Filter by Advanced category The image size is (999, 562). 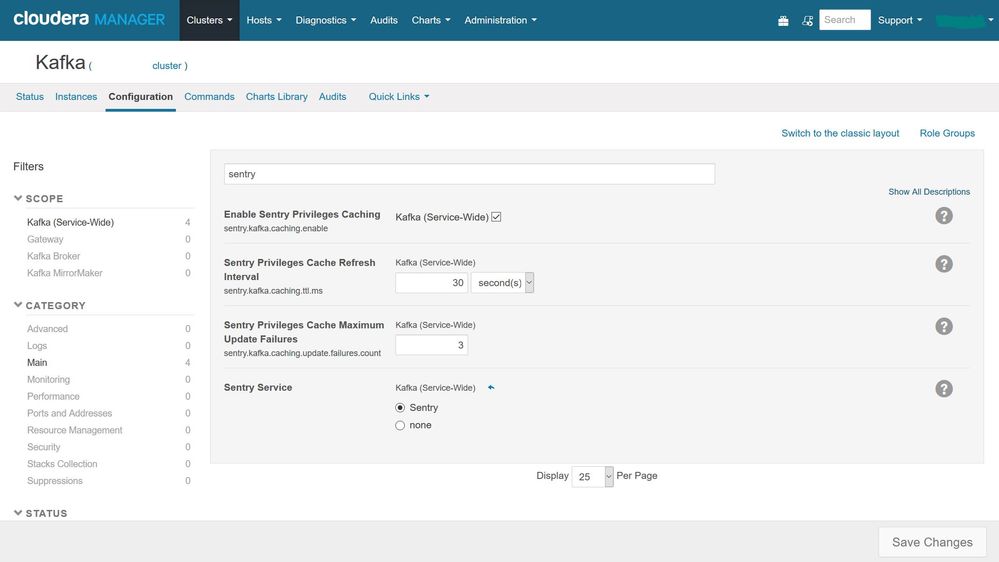(47, 329)
